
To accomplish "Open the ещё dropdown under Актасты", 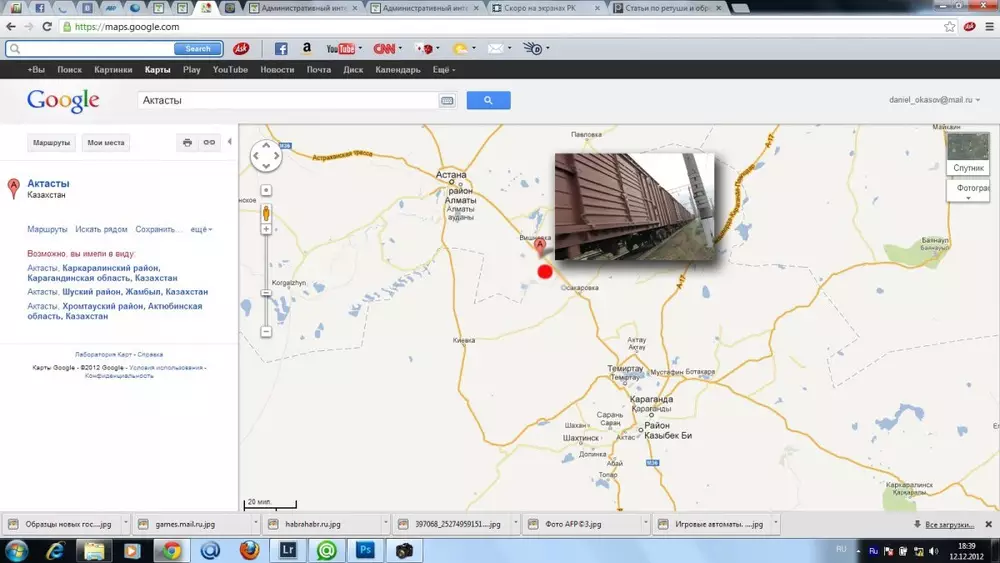I will coord(201,230).
